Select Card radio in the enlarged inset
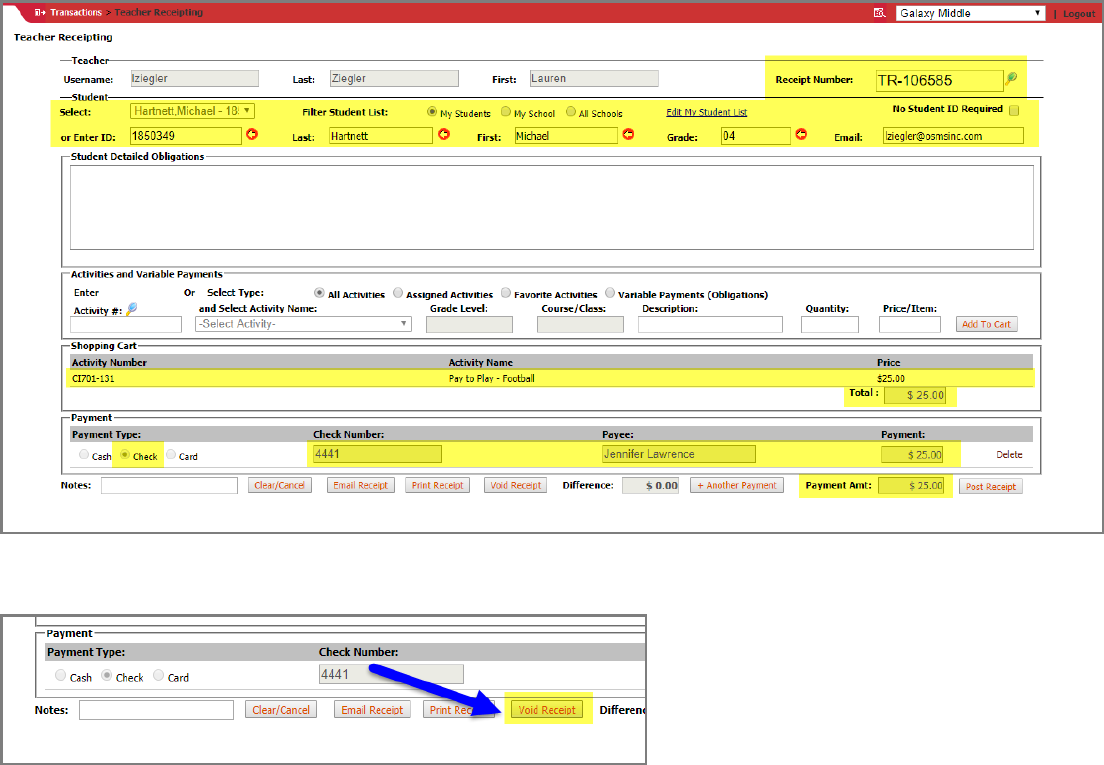The image size is (1104, 765). (158, 676)
